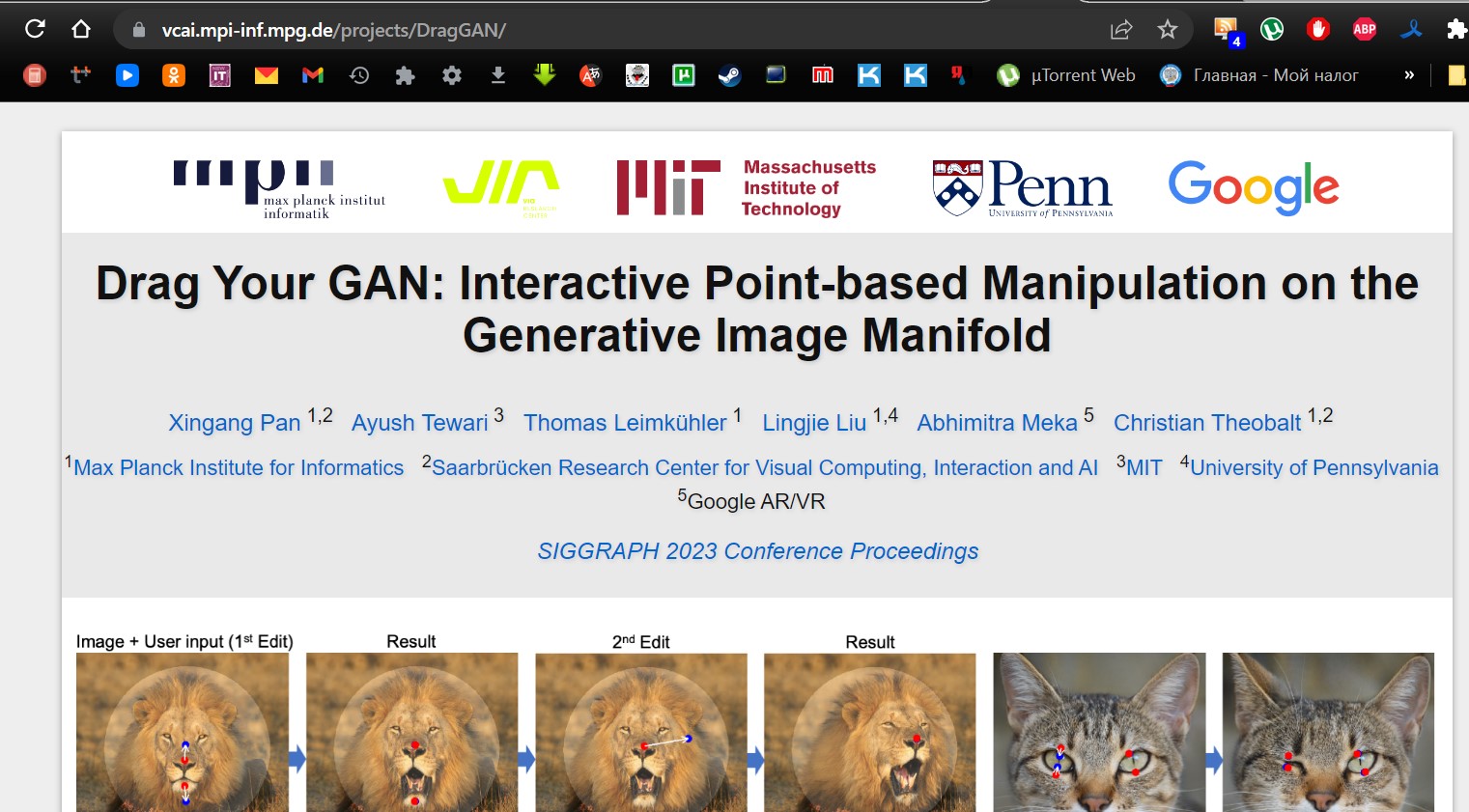
Task: View site information via the lock icon
Action: click(x=139, y=30)
